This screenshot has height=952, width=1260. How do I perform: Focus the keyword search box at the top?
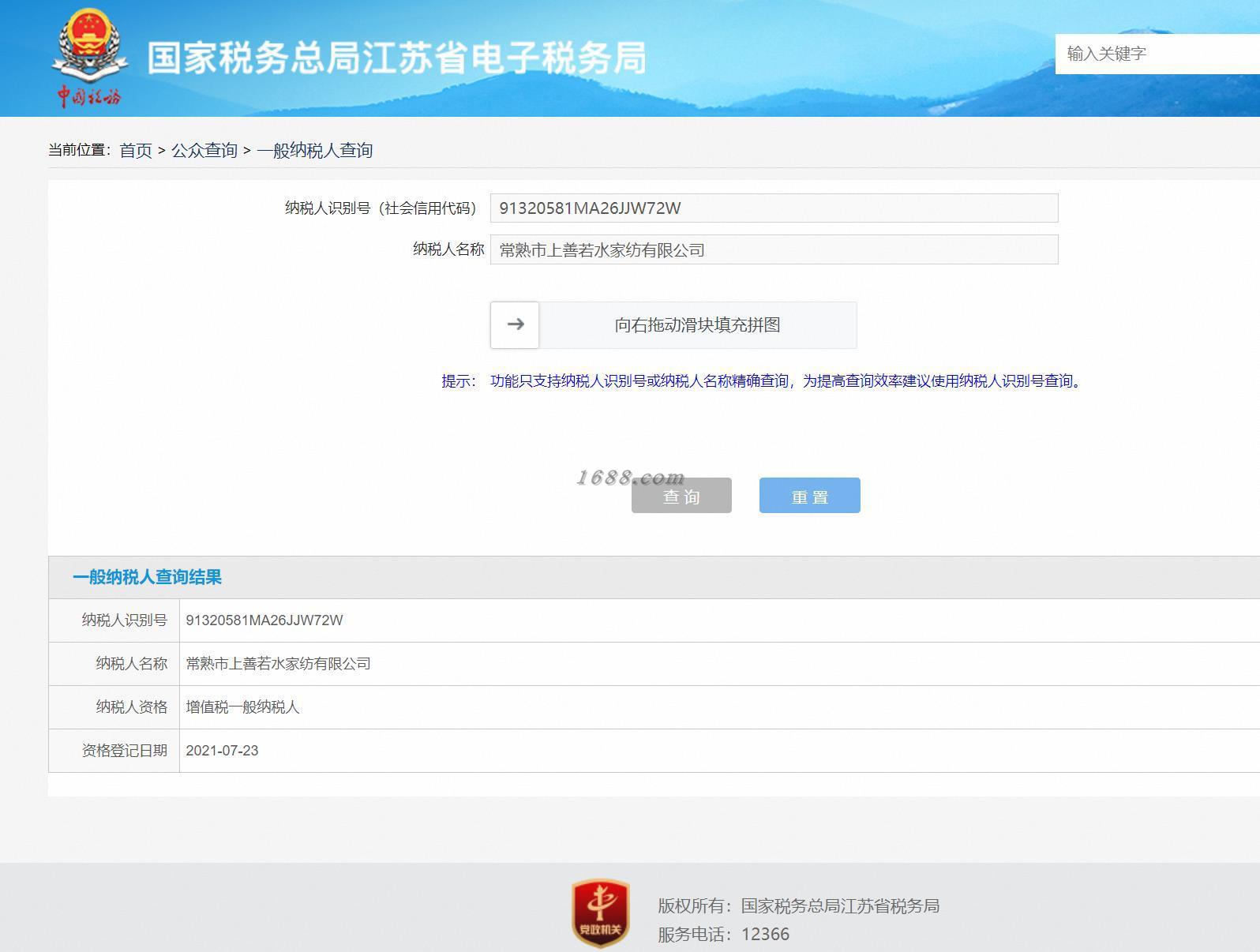1157,54
